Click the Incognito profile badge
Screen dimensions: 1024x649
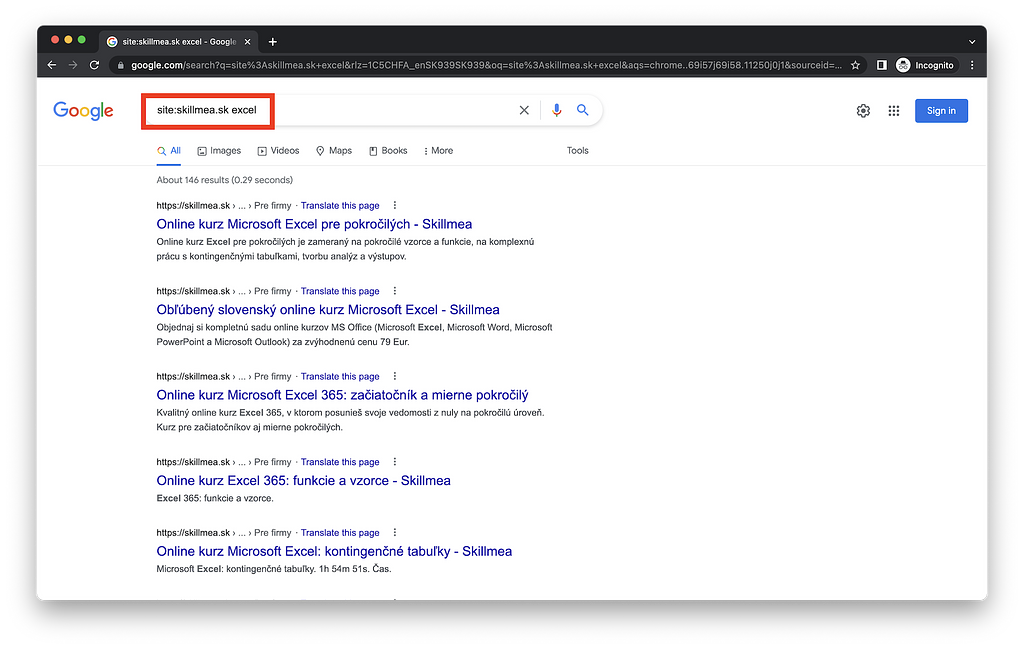925,65
